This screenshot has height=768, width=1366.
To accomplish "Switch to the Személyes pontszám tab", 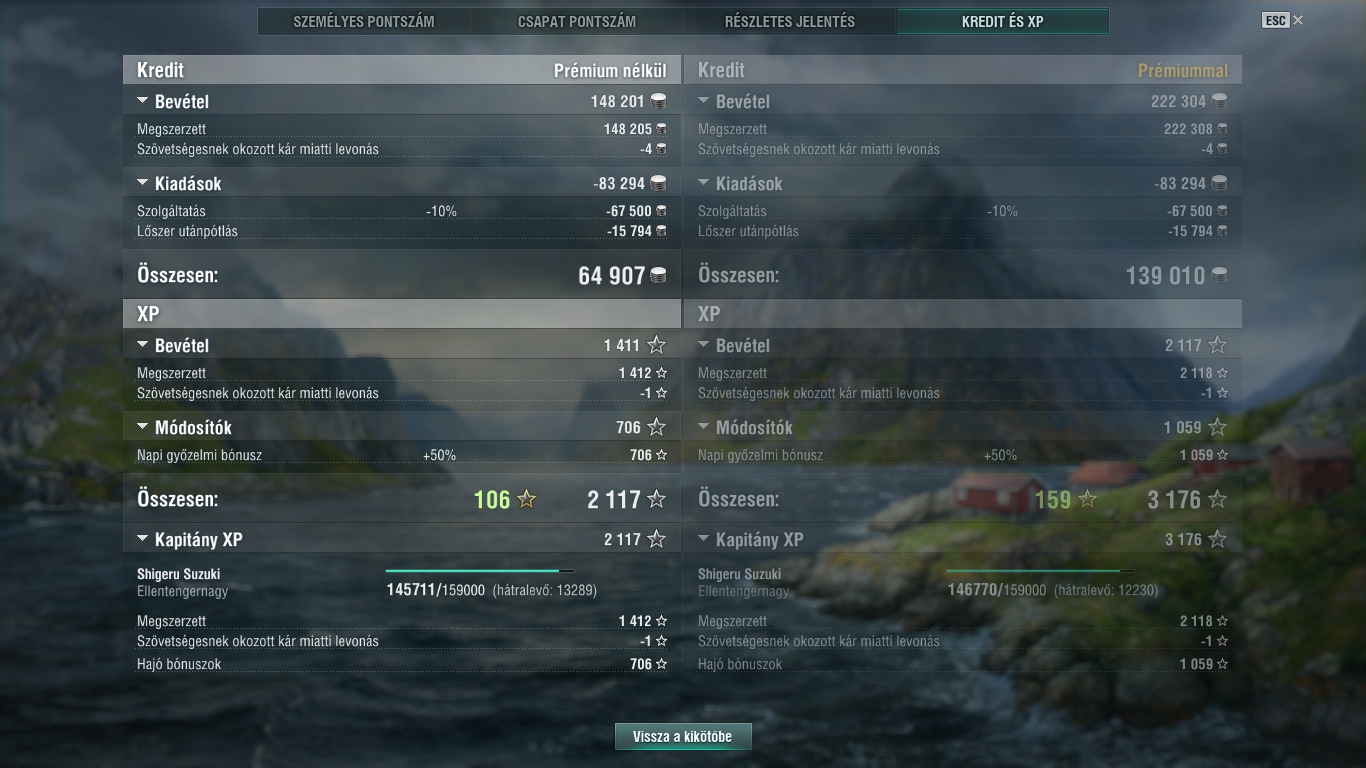I will tap(364, 21).
